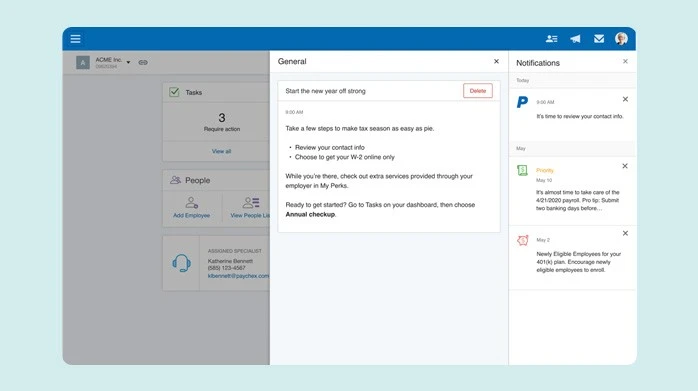Dismiss the 9:00 AM contact info notification
This screenshot has width=698, height=391.
(625, 99)
